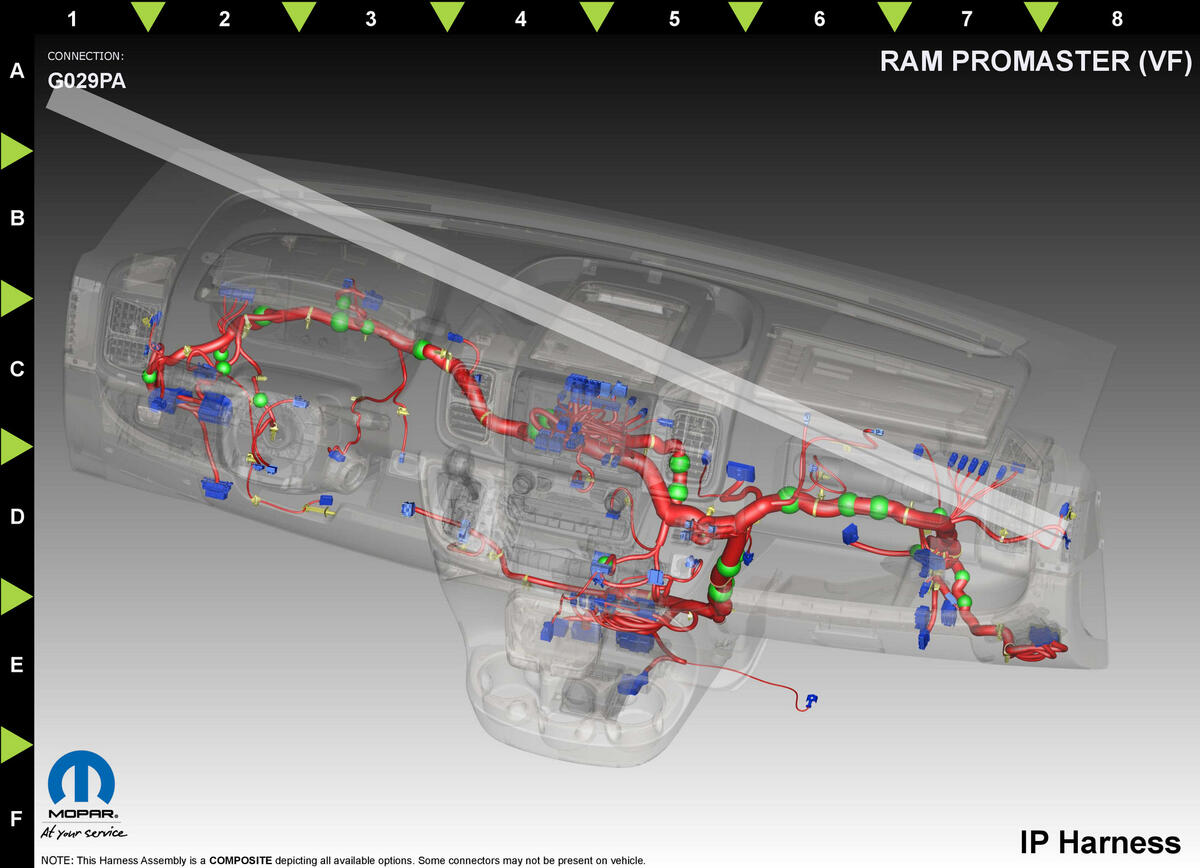Select grid row label E
1200x868 pixels.
click(x=16, y=664)
